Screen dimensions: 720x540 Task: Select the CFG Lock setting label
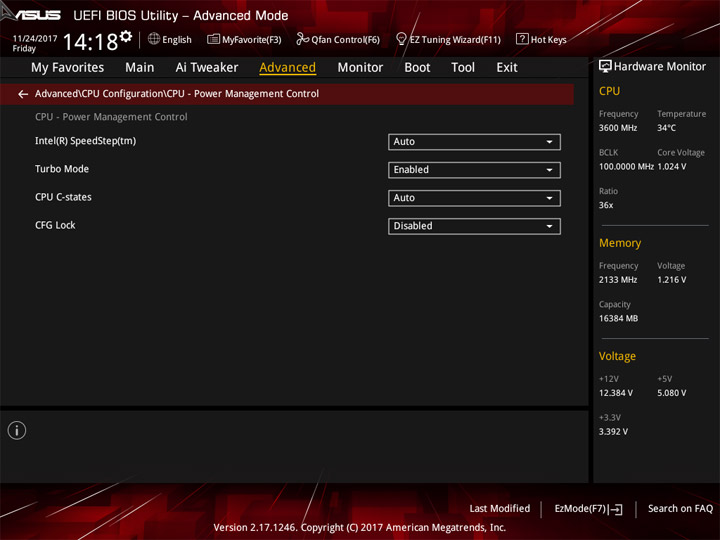(55, 225)
